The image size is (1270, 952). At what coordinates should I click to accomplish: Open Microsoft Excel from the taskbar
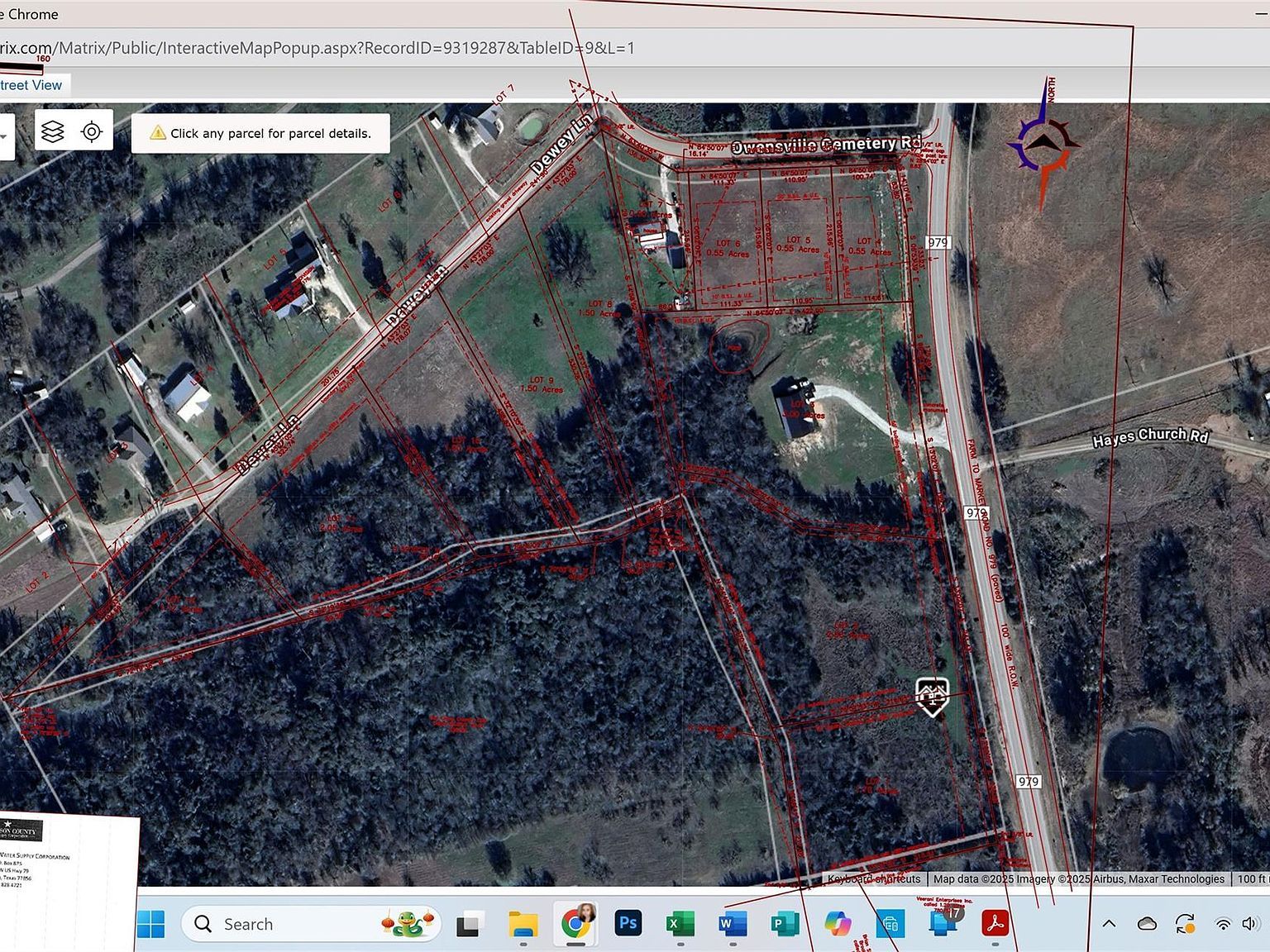coord(680,924)
